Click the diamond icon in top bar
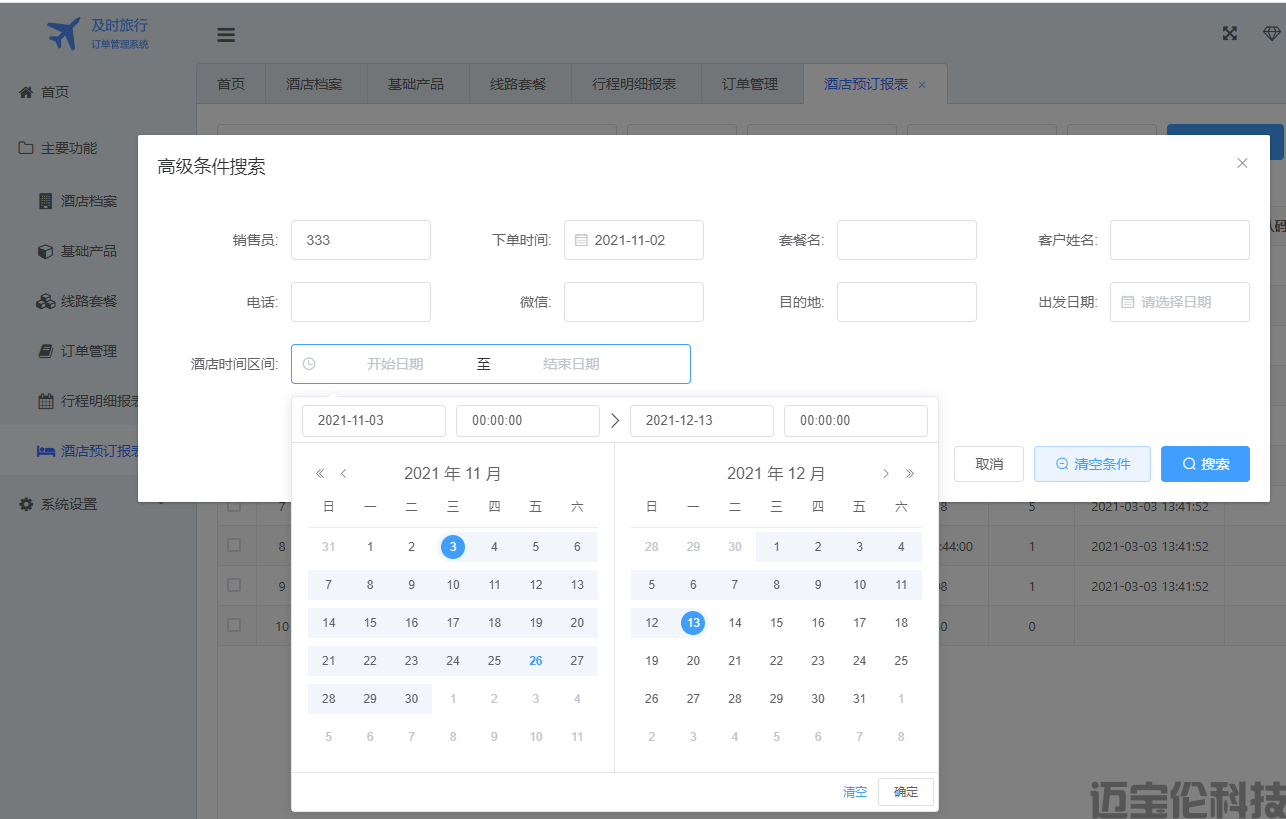 coord(1271,33)
